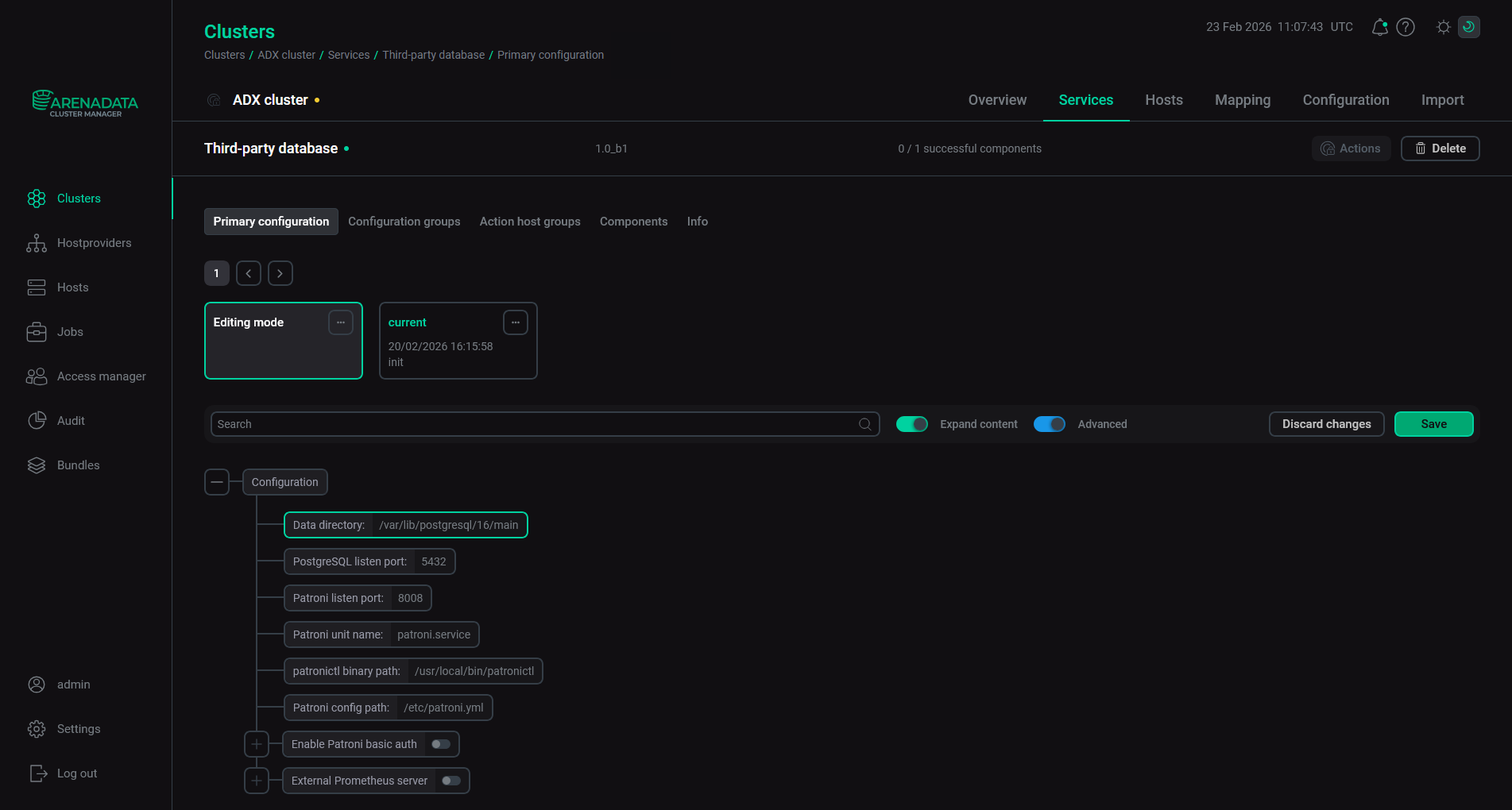Go to the previous configuration page
This screenshot has height=810, width=1512.
(249, 273)
